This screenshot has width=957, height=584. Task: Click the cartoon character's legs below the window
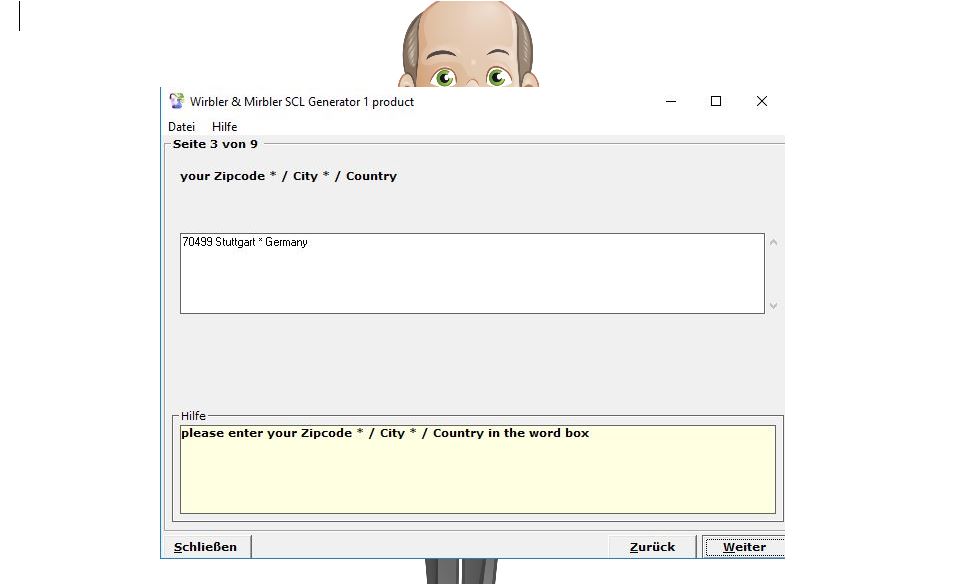pyautogui.click(x=459, y=572)
